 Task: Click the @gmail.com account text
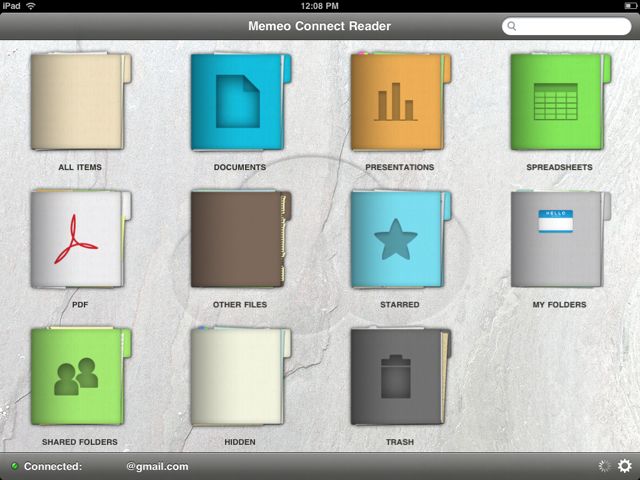point(157,466)
